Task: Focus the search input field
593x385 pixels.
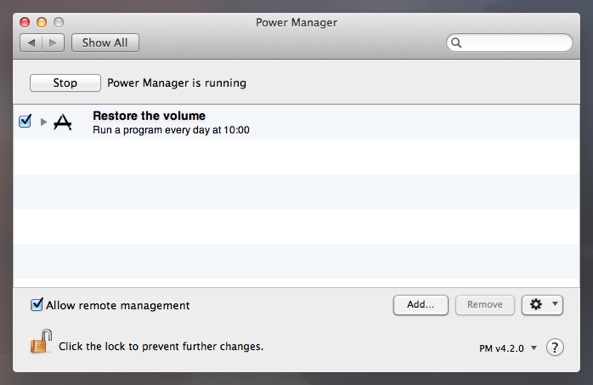Action: (x=509, y=43)
